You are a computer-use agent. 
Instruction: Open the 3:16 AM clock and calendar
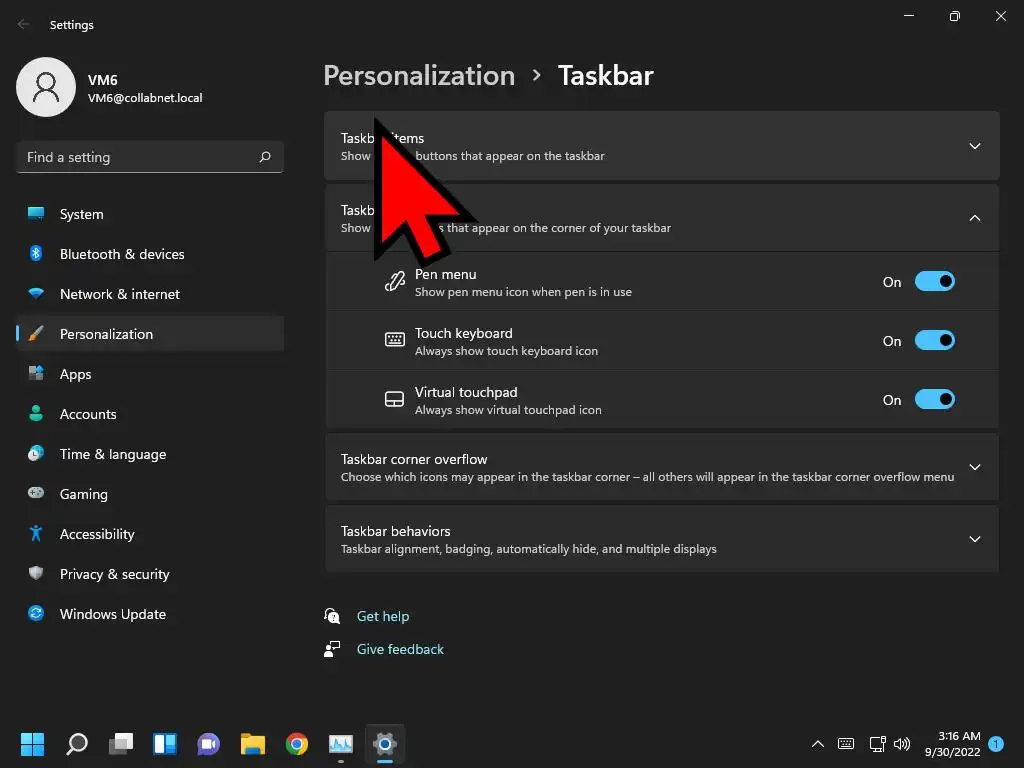(952, 744)
